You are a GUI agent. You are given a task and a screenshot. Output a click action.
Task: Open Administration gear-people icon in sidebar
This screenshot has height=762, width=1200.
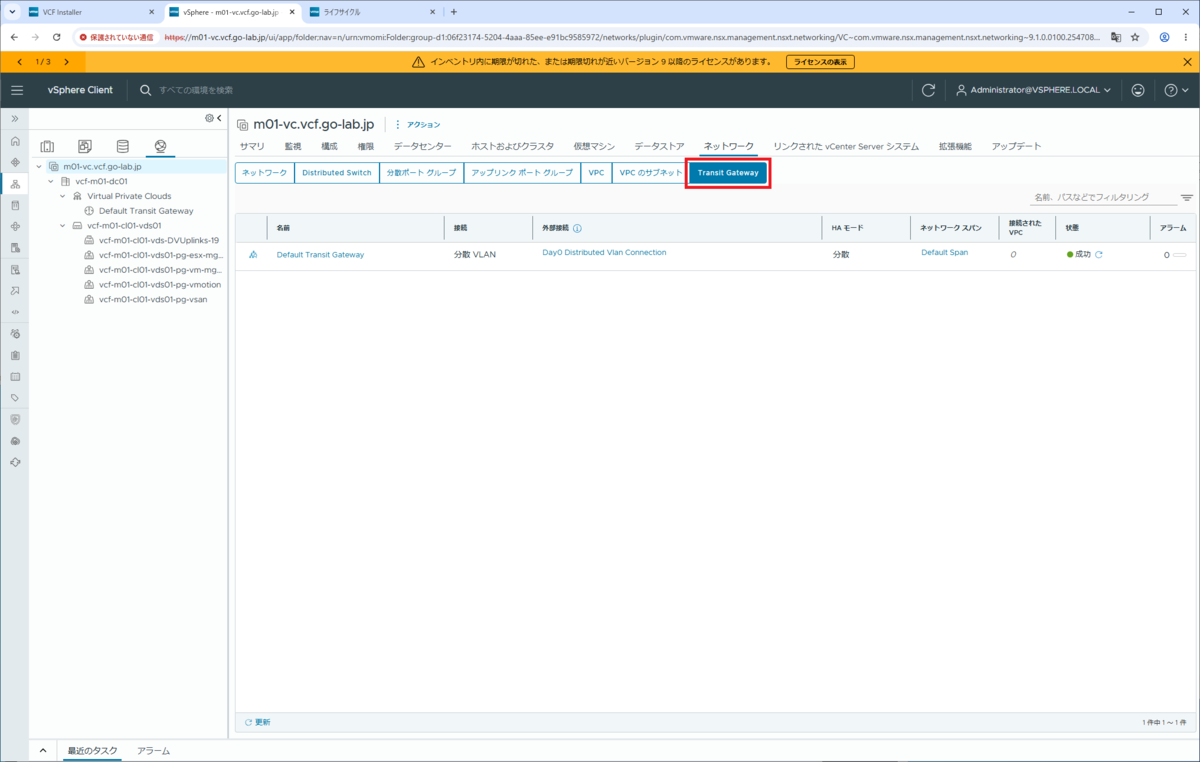[x=15, y=333]
